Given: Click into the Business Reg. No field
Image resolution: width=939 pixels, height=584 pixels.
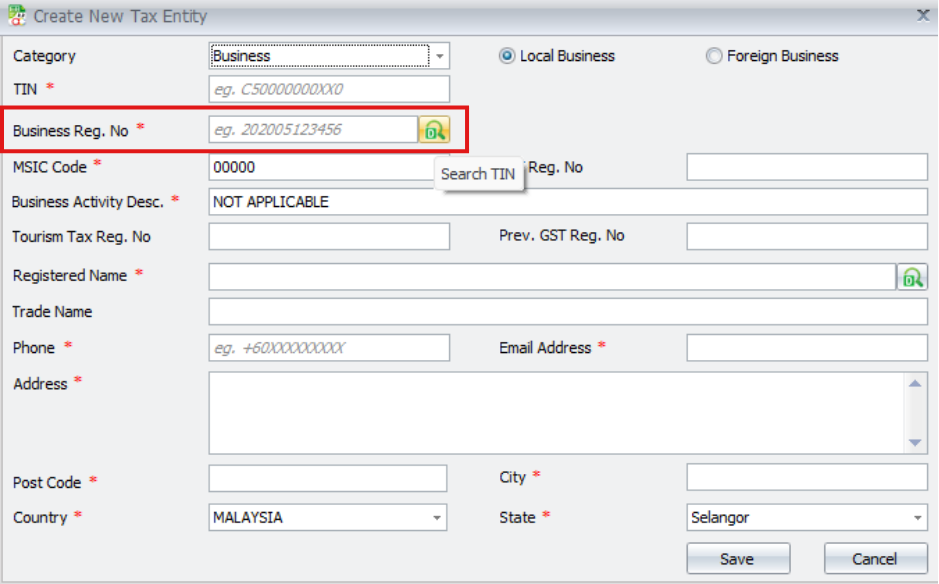Looking at the screenshot, I should coord(313,130).
